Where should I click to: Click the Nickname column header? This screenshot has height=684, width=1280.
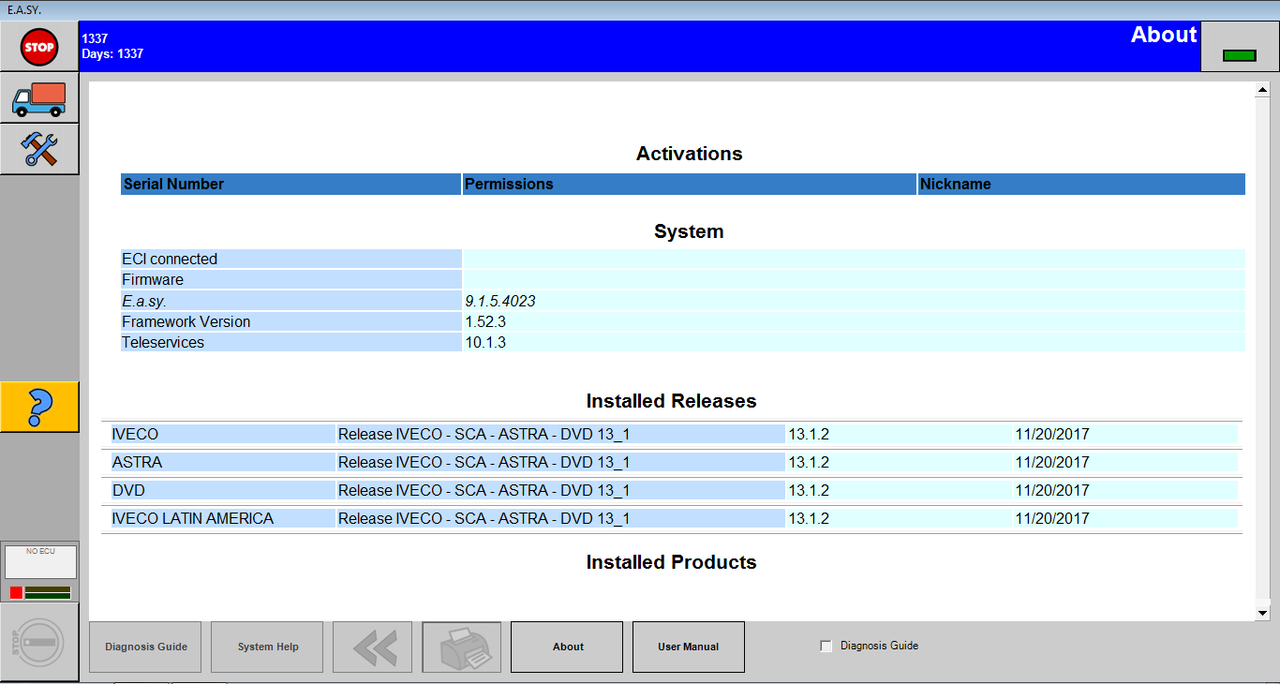(1081, 184)
